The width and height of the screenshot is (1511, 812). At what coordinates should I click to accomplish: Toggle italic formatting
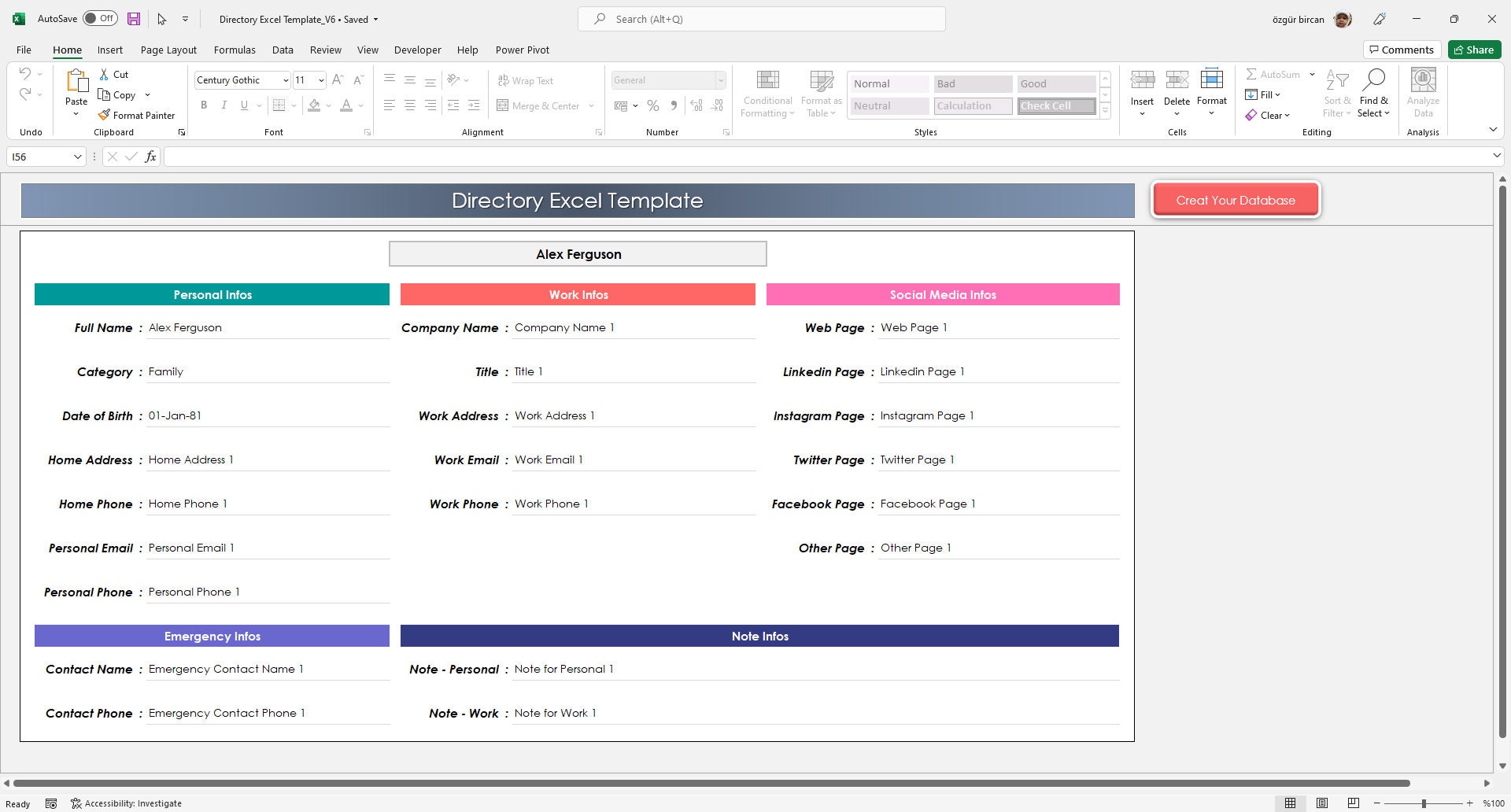(x=224, y=105)
